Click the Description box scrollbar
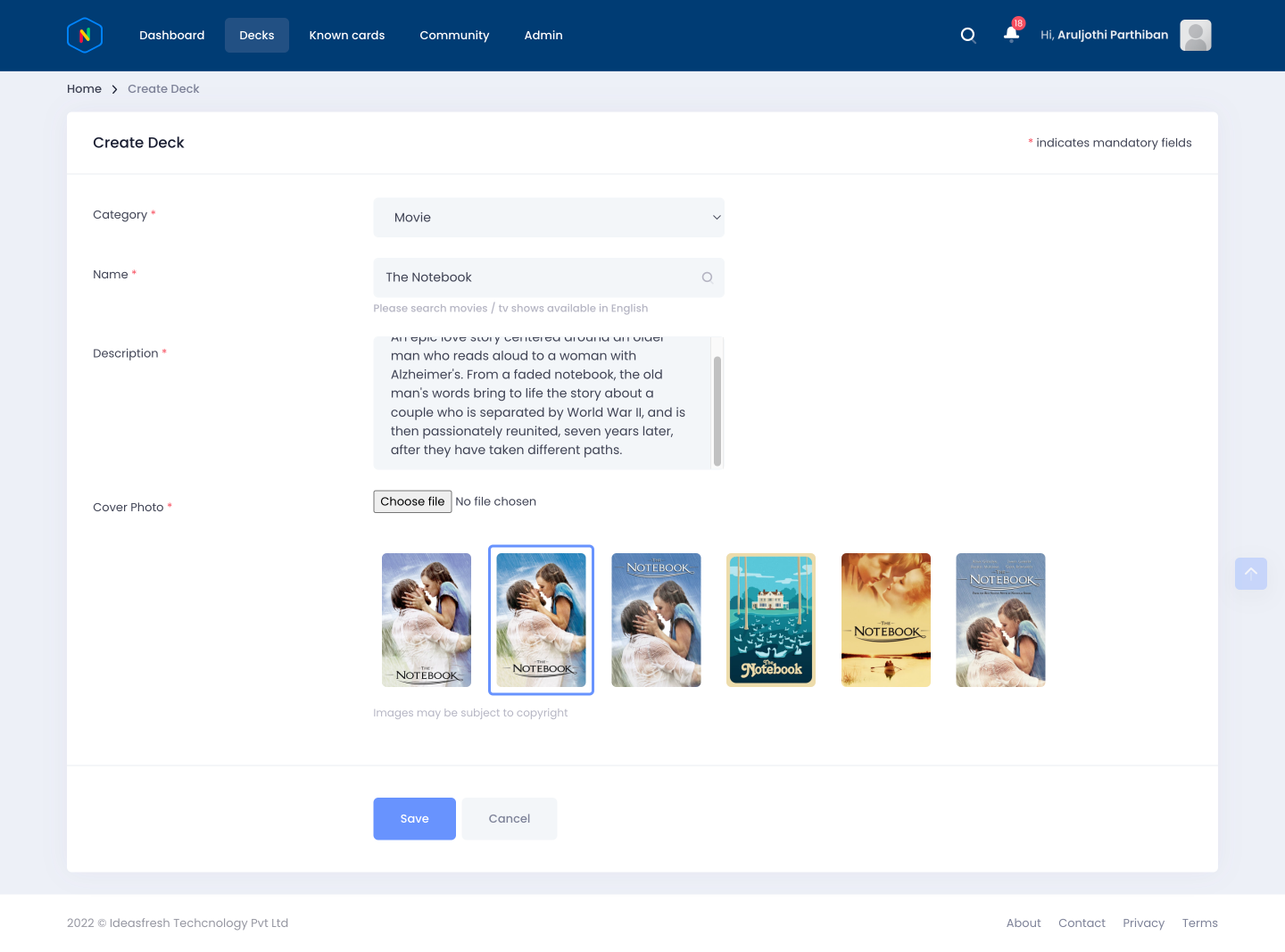1285x952 pixels. pyautogui.click(x=717, y=410)
